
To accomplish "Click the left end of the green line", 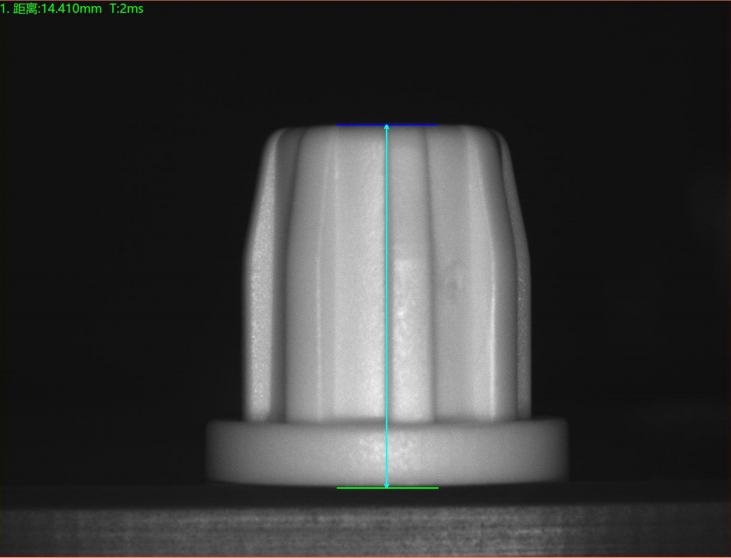I will click(338, 488).
